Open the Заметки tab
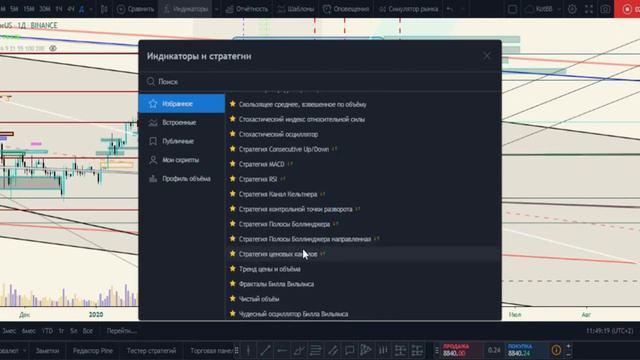This screenshot has height=360, width=640. [x=47, y=350]
